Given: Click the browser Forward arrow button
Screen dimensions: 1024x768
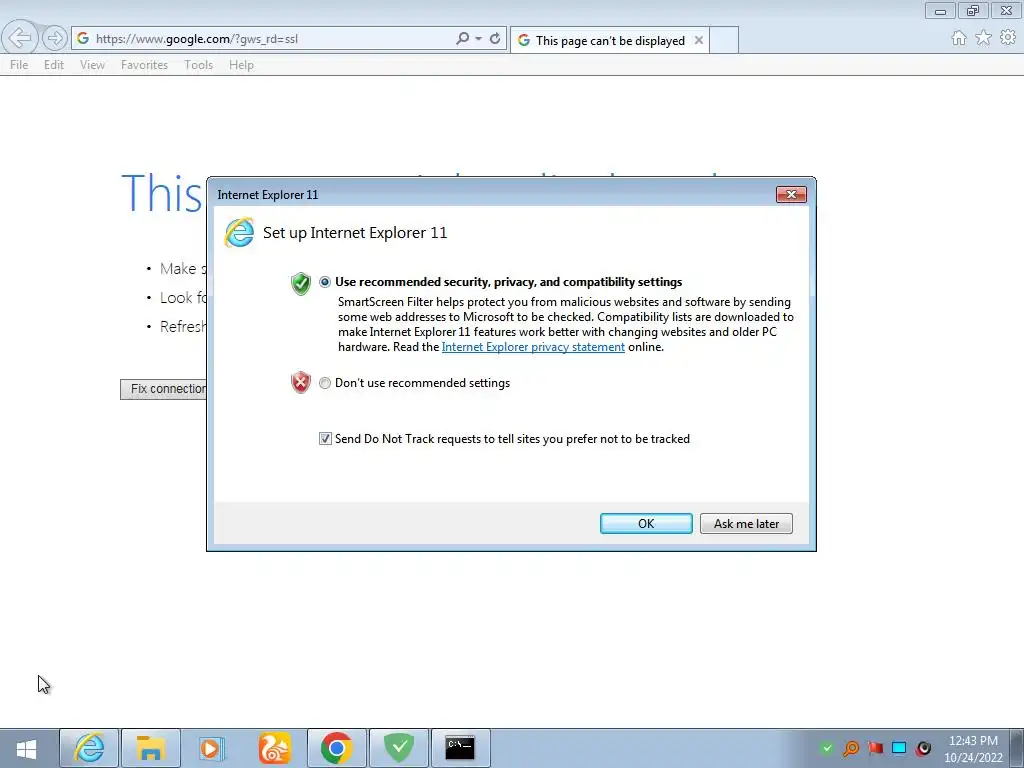Looking at the screenshot, I should [x=55, y=38].
